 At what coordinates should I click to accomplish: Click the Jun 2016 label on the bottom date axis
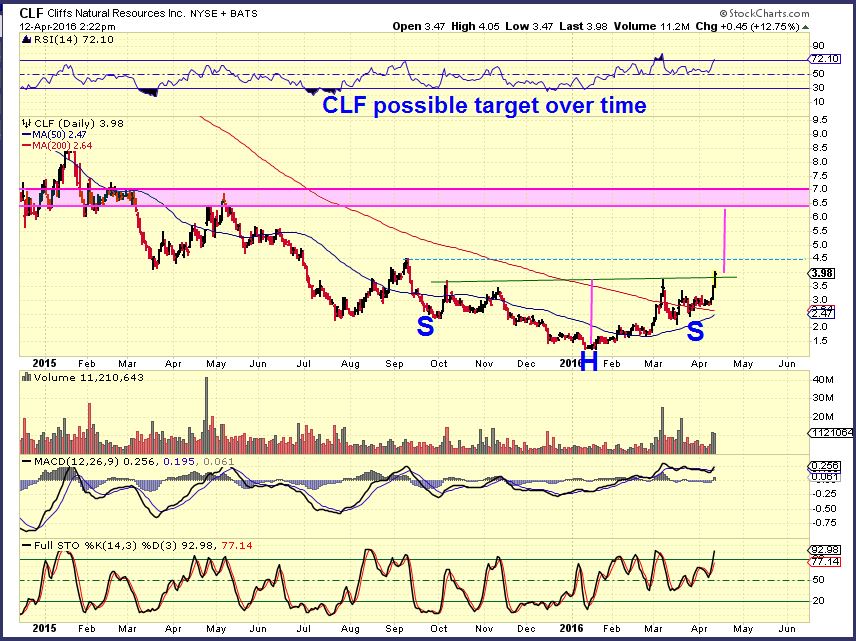click(x=787, y=628)
